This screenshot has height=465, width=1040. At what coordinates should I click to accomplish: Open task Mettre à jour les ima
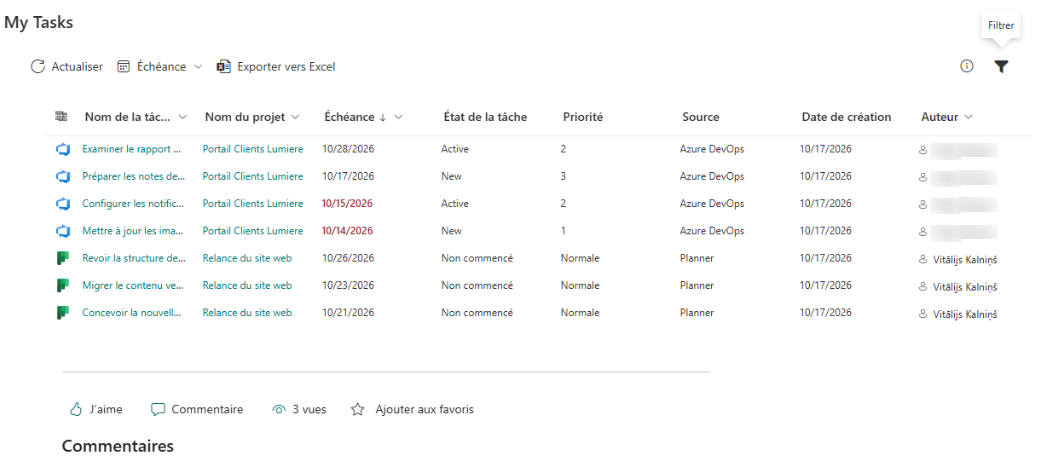(133, 231)
